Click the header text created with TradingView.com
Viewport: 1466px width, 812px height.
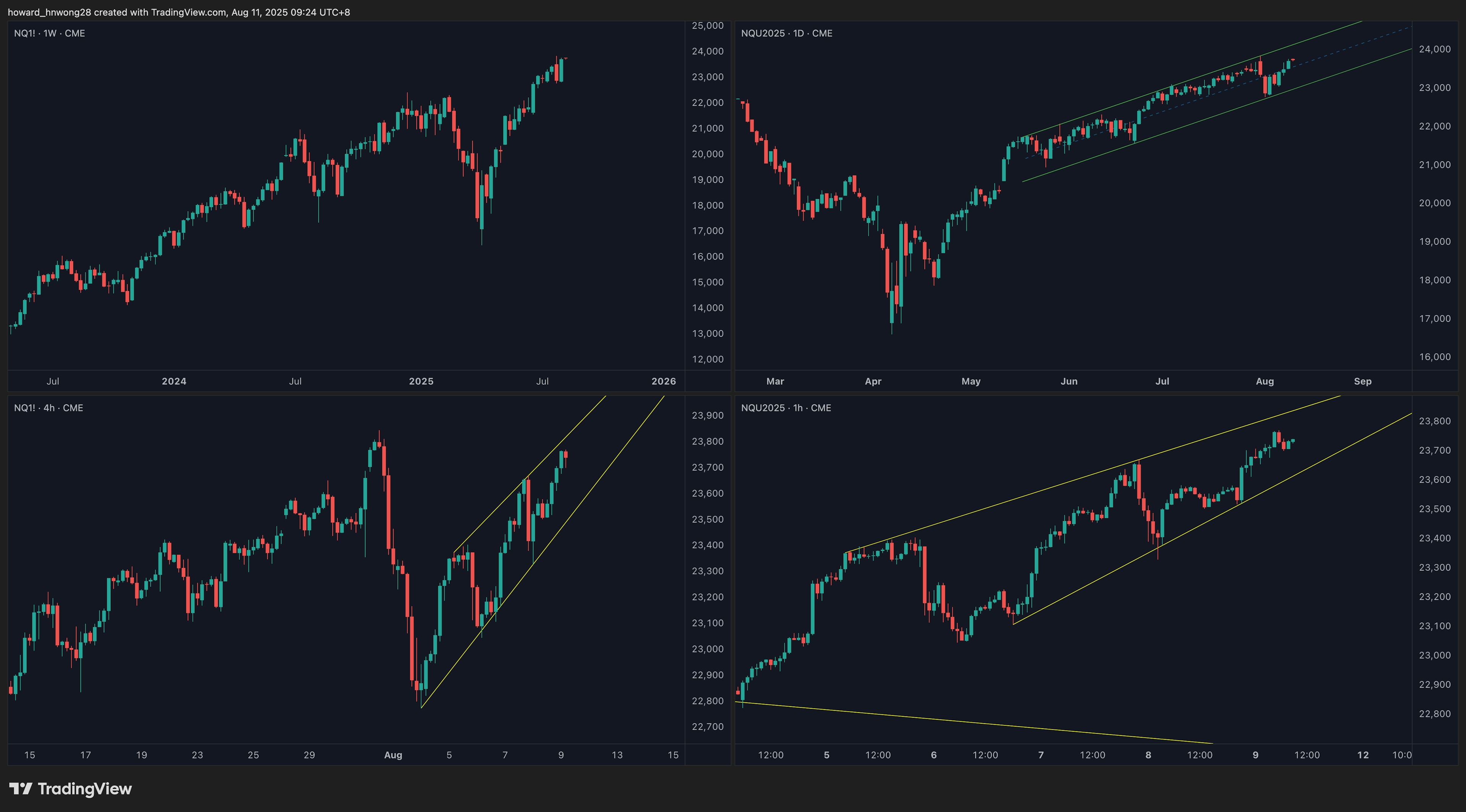(x=179, y=12)
